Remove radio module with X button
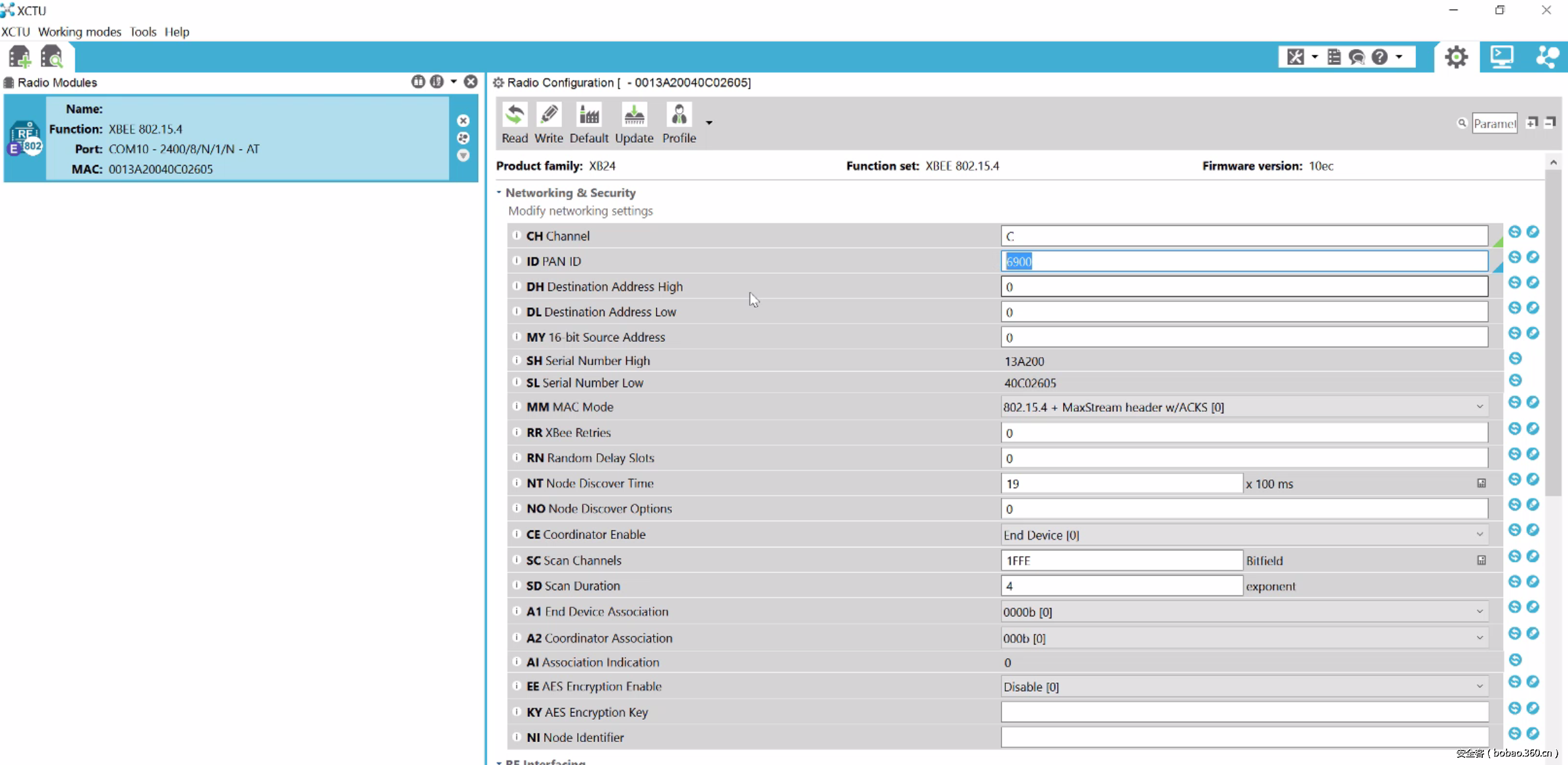This screenshot has width=1568, height=765. pyautogui.click(x=463, y=121)
